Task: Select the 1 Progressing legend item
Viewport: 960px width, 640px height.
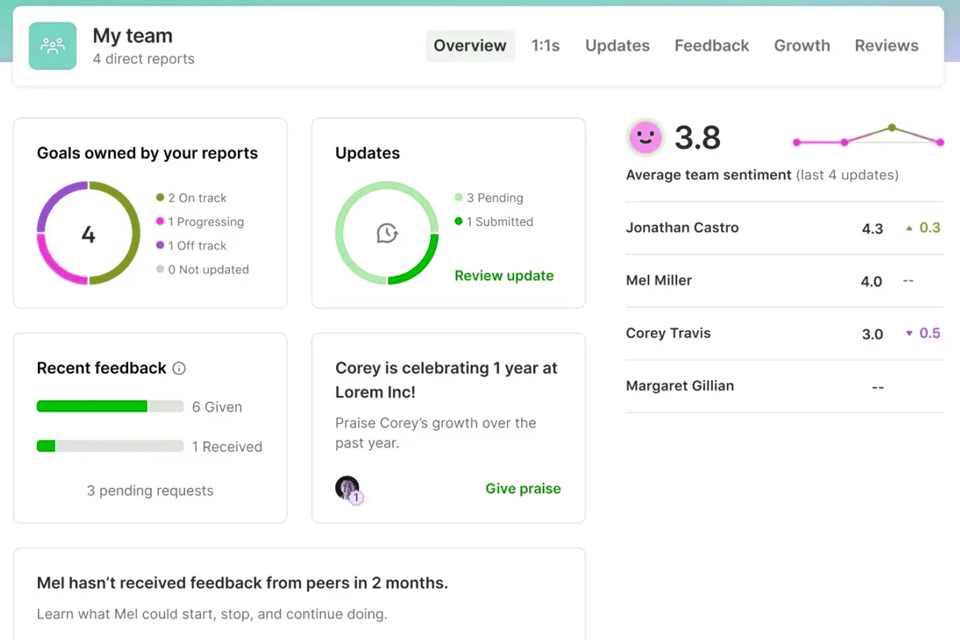Action: [200, 222]
